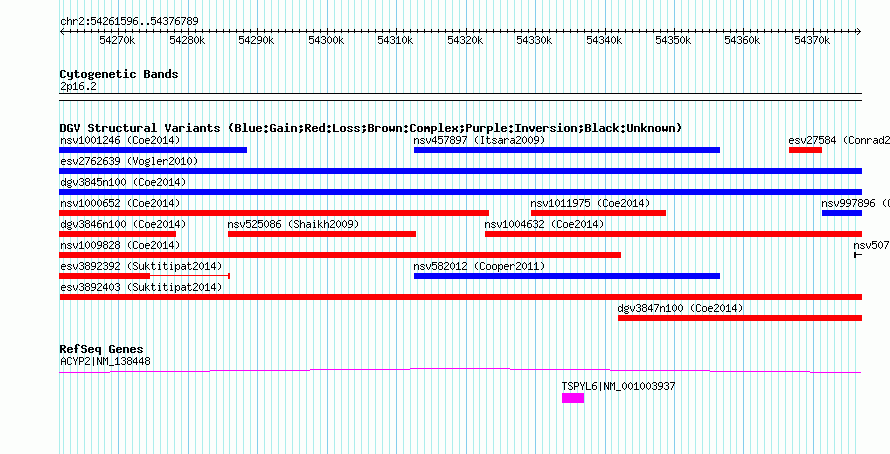The width and height of the screenshot is (890, 454).
Task: Click the nsv525086 (Shaikh2009) loss bar
Action: [x=322, y=234]
